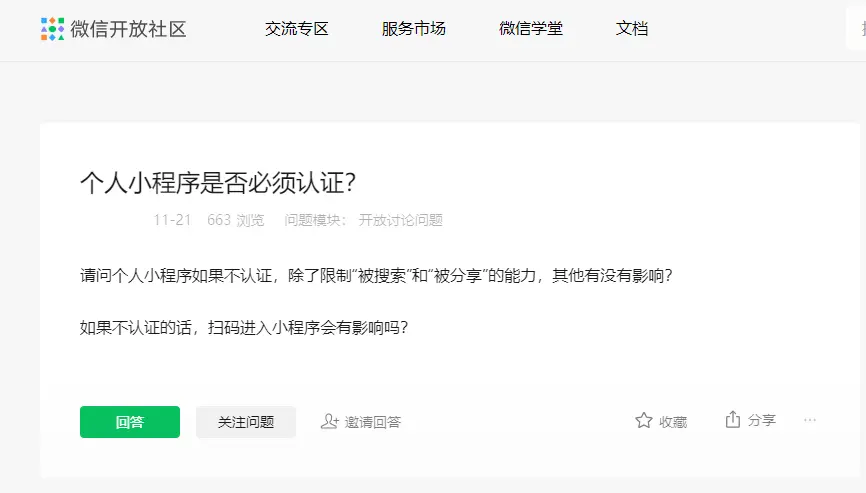
Task: Open the three-dot more options menu
Action: pyautogui.click(x=810, y=420)
